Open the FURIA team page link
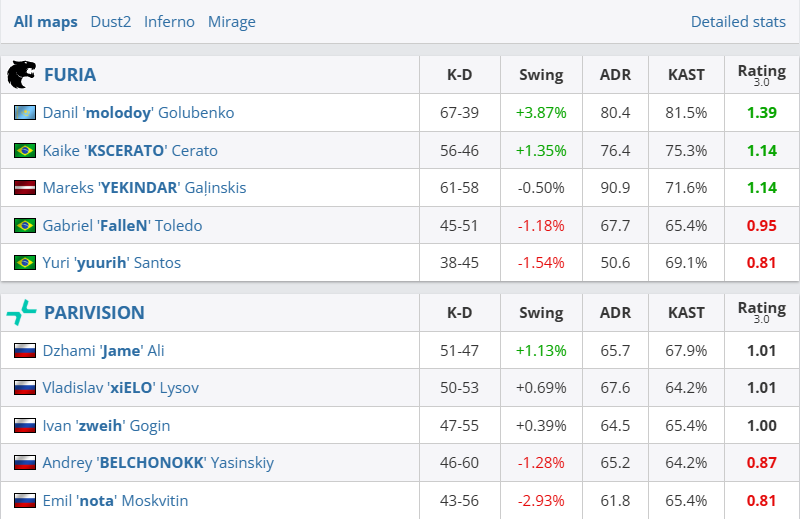 click(70, 75)
